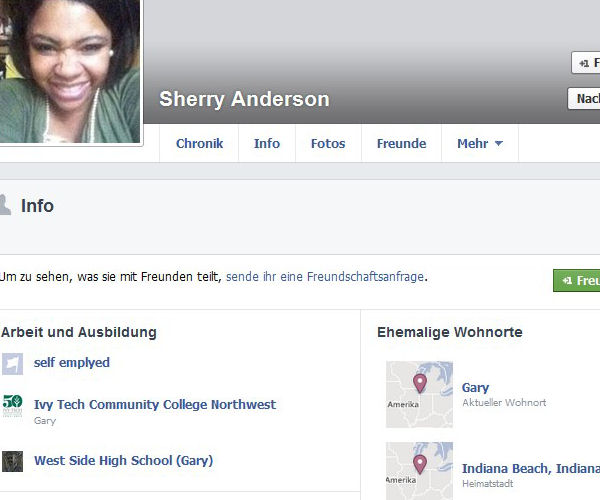The width and height of the screenshot is (600, 500).
Task: Open the Indiana Beach, Indiana hometown link
Action: [531, 468]
